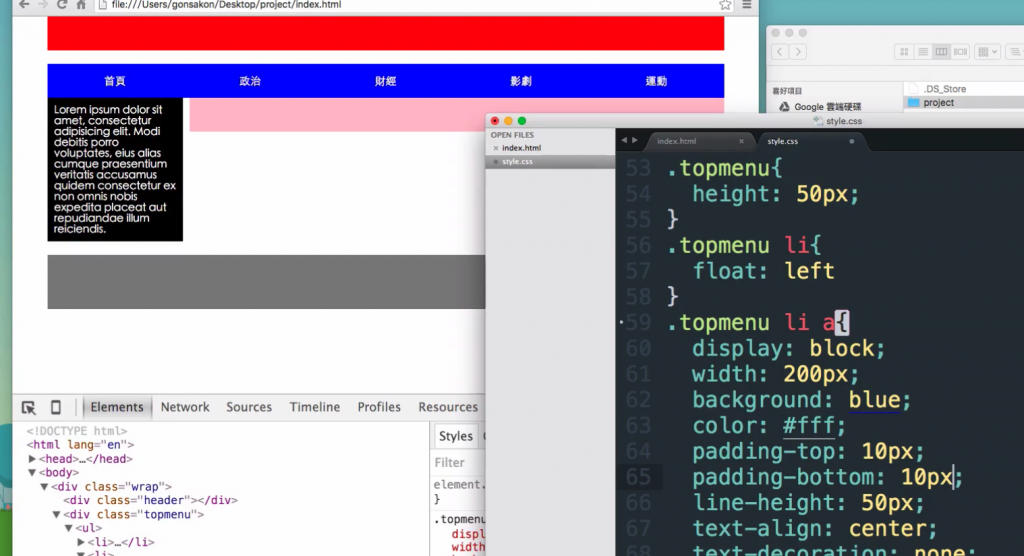The image size is (1024, 556).
Task: Bookmark the page with the star icon
Action: point(725,5)
